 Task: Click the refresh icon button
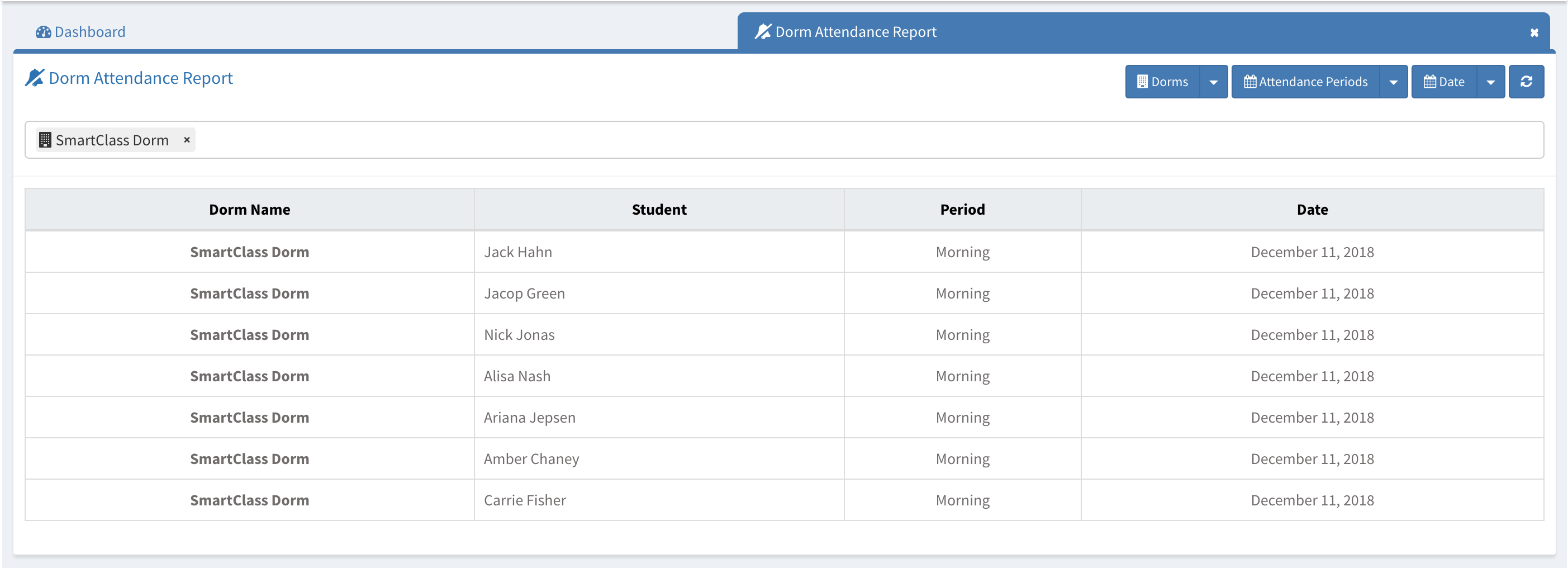1526,82
